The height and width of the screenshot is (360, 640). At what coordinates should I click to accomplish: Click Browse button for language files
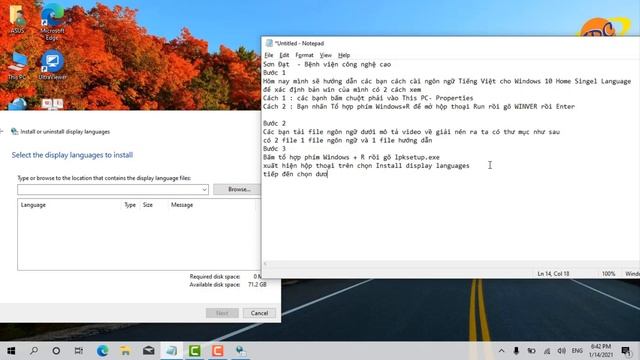click(x=239, y=189)
